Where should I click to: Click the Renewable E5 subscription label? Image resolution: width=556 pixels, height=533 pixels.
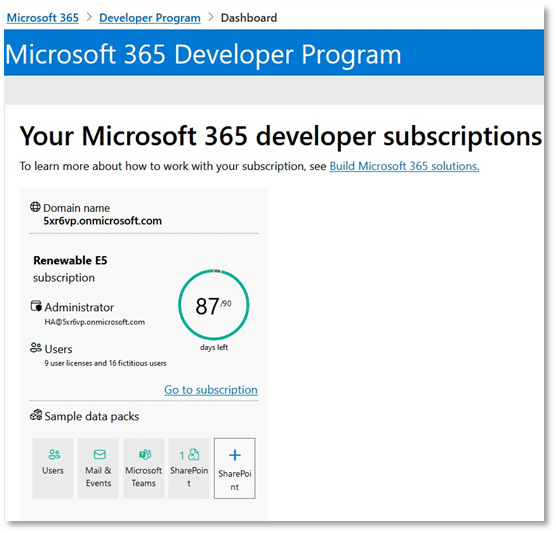[x=70, y=269]
